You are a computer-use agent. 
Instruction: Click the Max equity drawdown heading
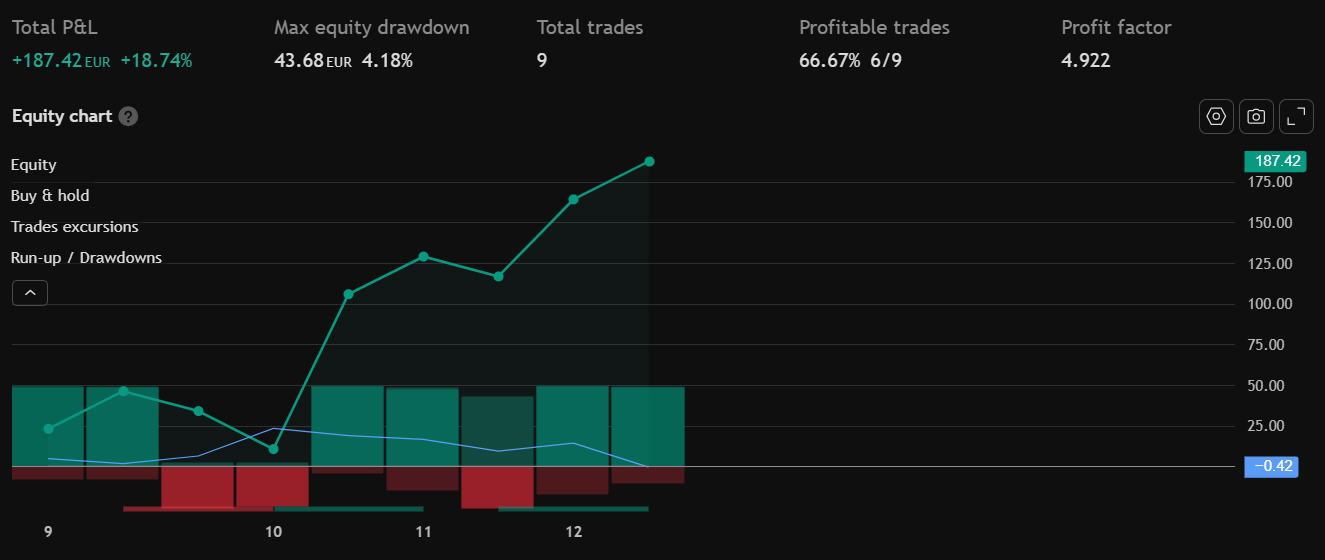[371, 28]
